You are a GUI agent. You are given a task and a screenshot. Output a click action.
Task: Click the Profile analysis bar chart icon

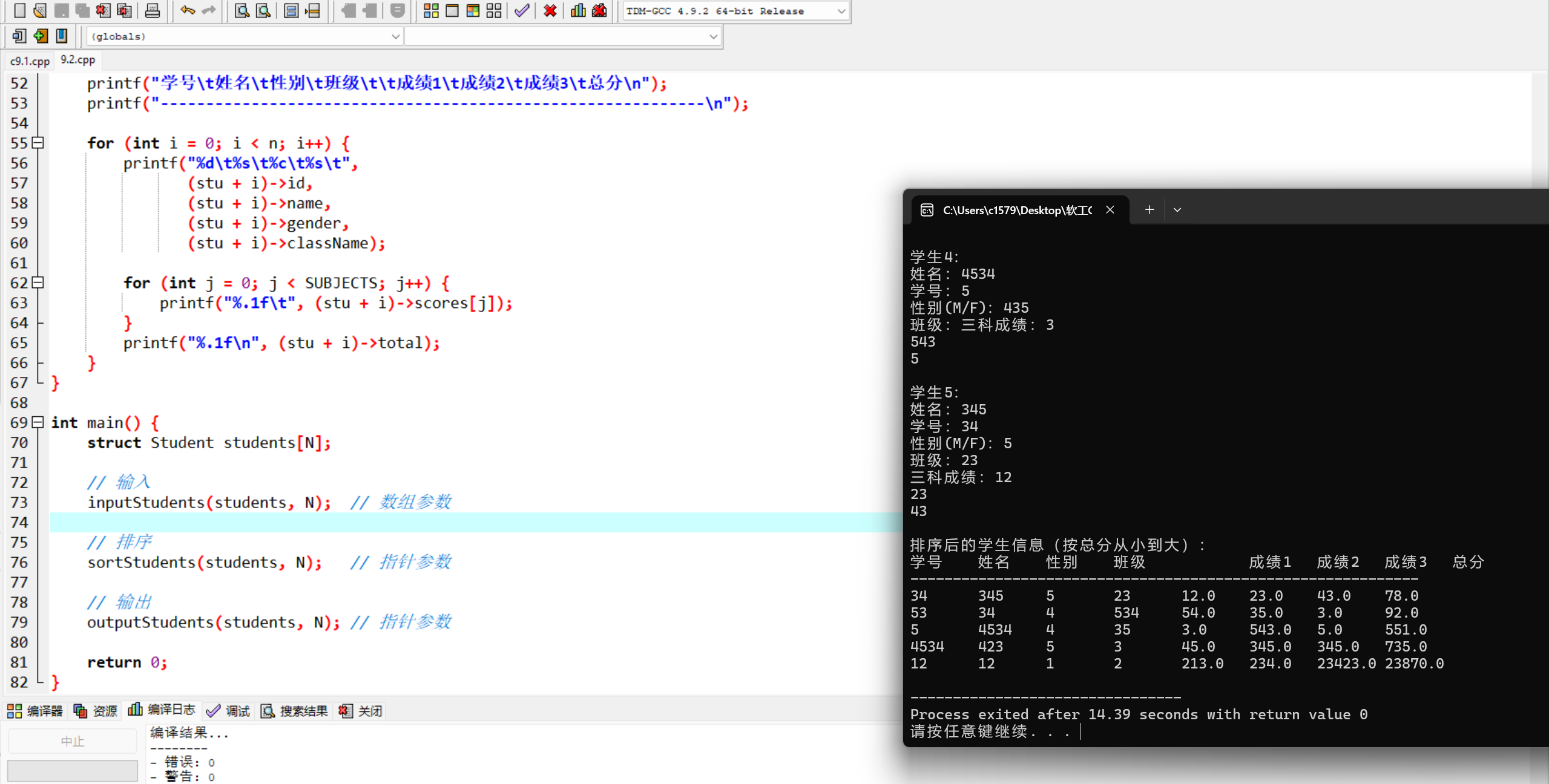[578, 10]
